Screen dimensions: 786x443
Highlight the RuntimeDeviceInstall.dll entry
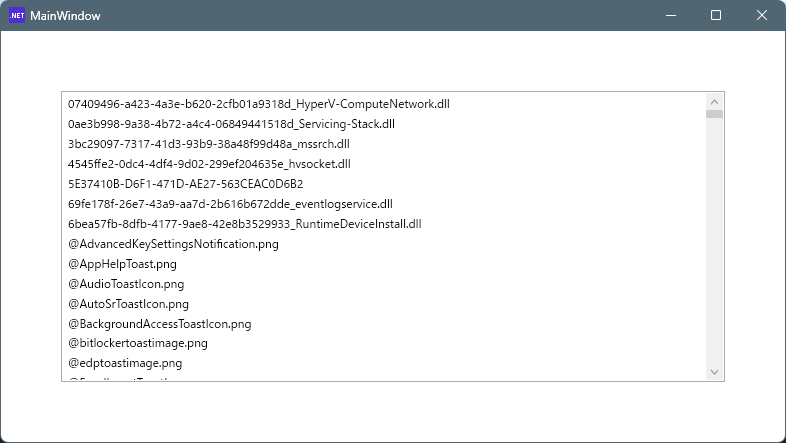(244, 224)
